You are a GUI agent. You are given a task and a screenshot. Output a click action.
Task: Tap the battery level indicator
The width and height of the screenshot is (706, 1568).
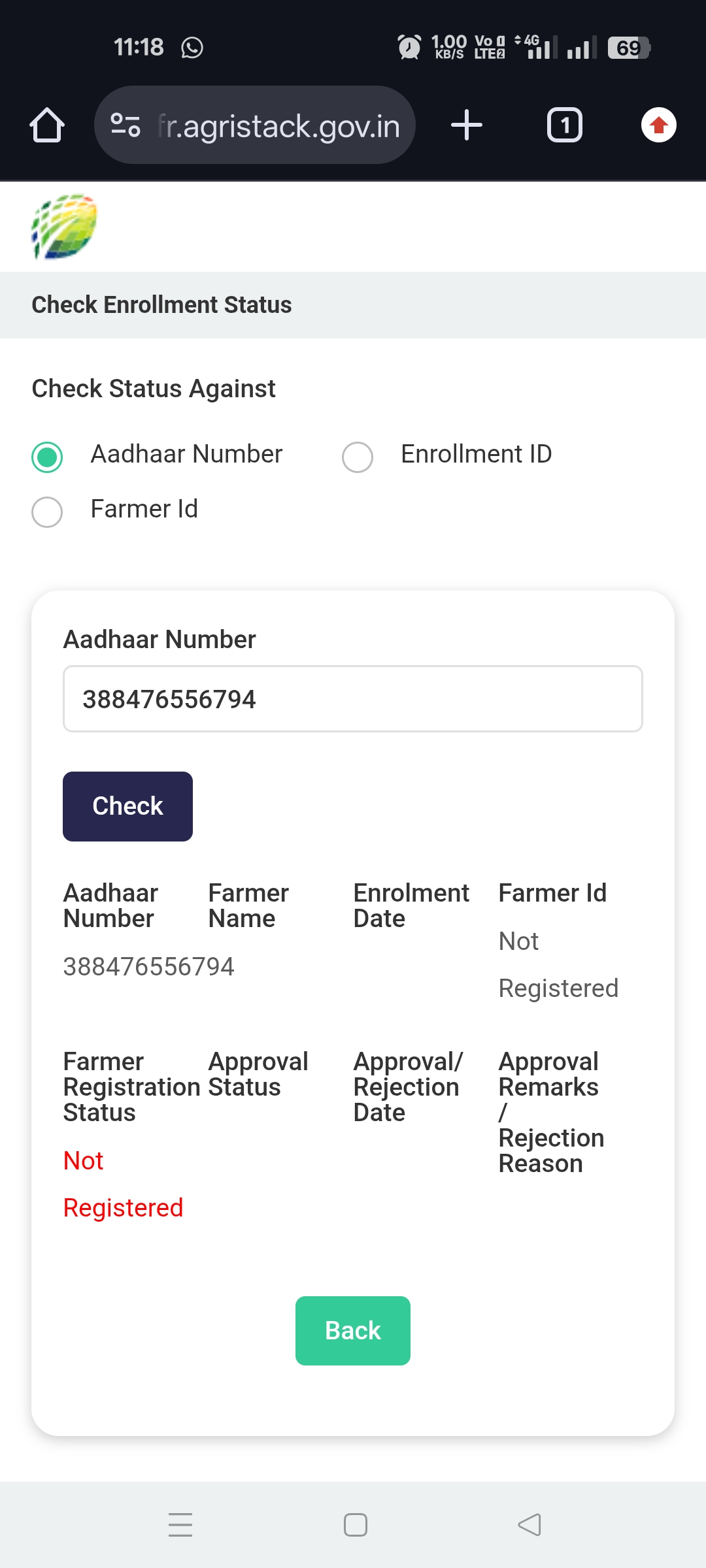tap(628, 48)
